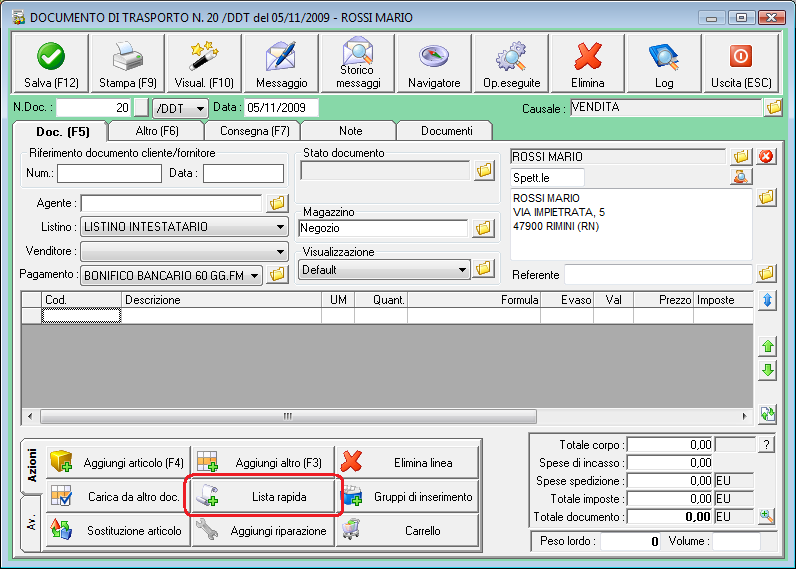
Task: Click Elimina linea
Action: click(408, 462)
